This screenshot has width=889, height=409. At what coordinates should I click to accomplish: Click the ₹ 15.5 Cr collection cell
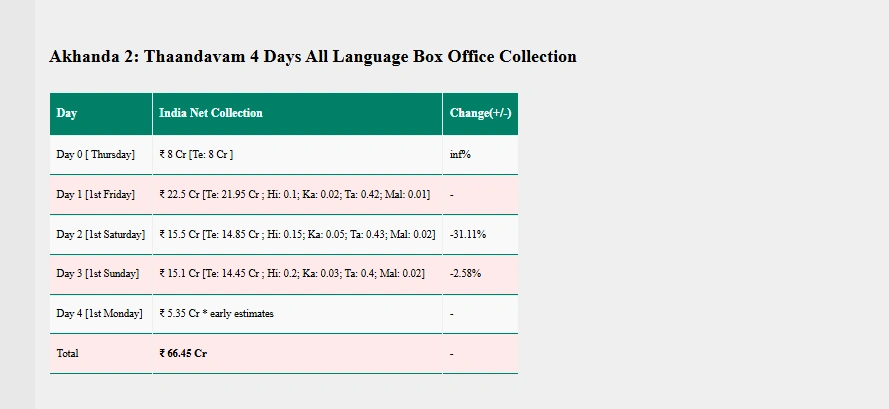pyautogui.click(x=297, y=234)
